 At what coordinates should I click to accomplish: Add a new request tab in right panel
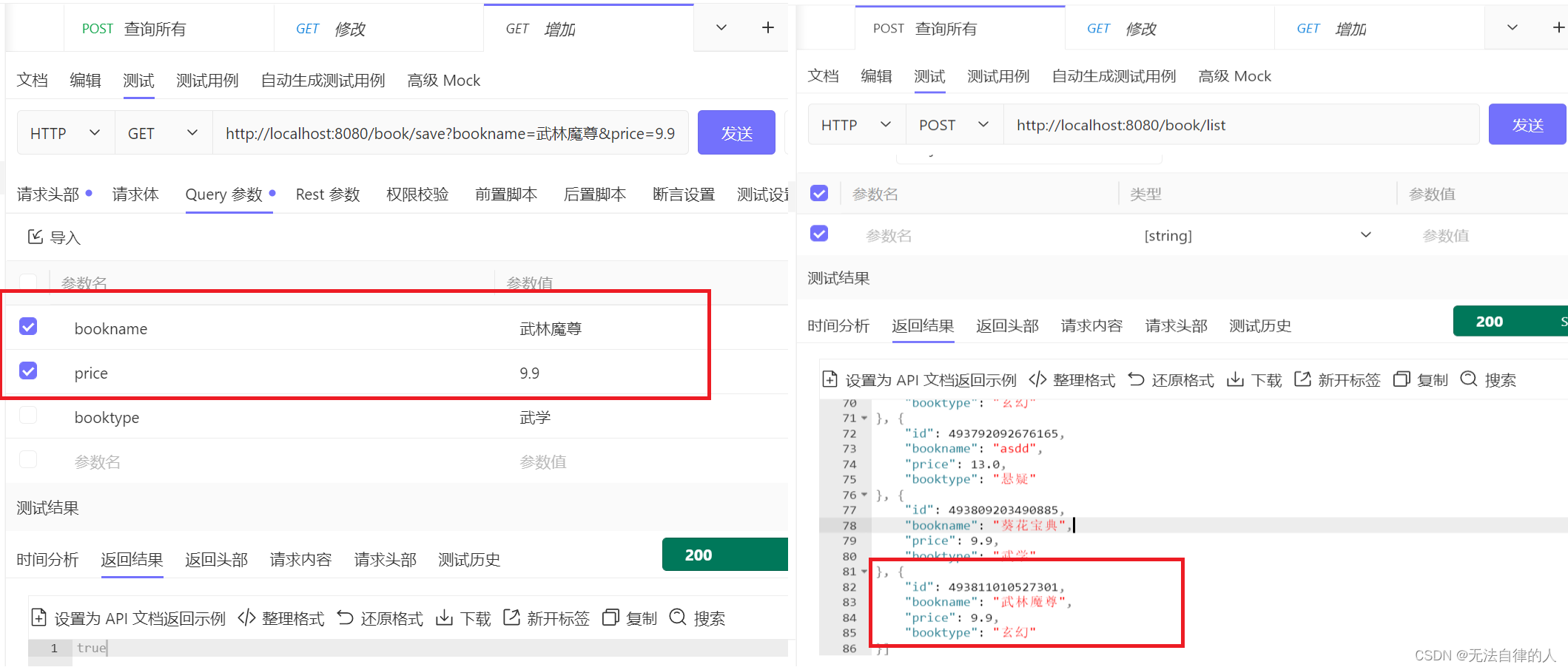coord(1558,27)
